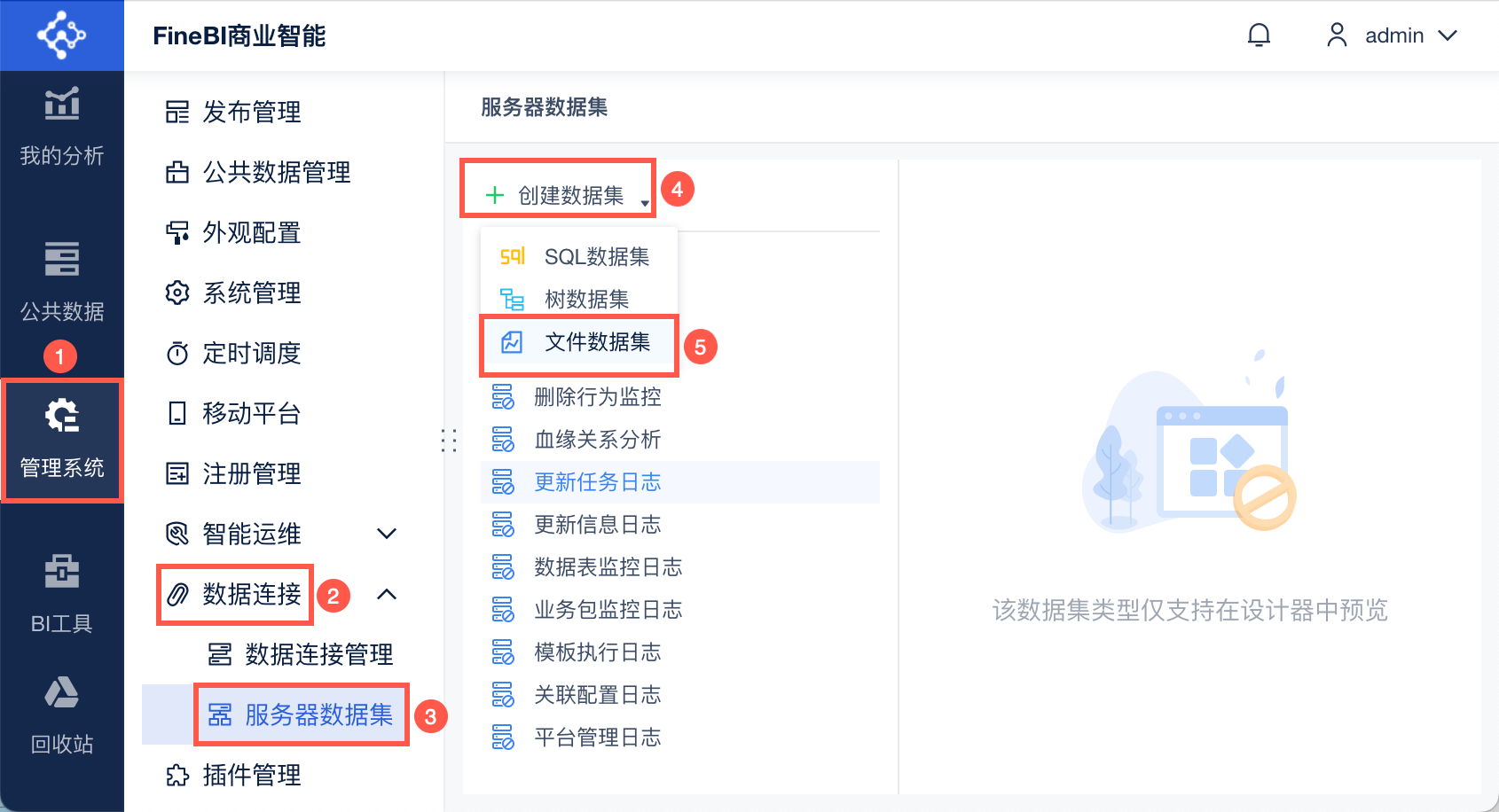This screenshot has height=812, width=1499.
Task: Click the FineBI logo icon
Action: tap(62, 35)
